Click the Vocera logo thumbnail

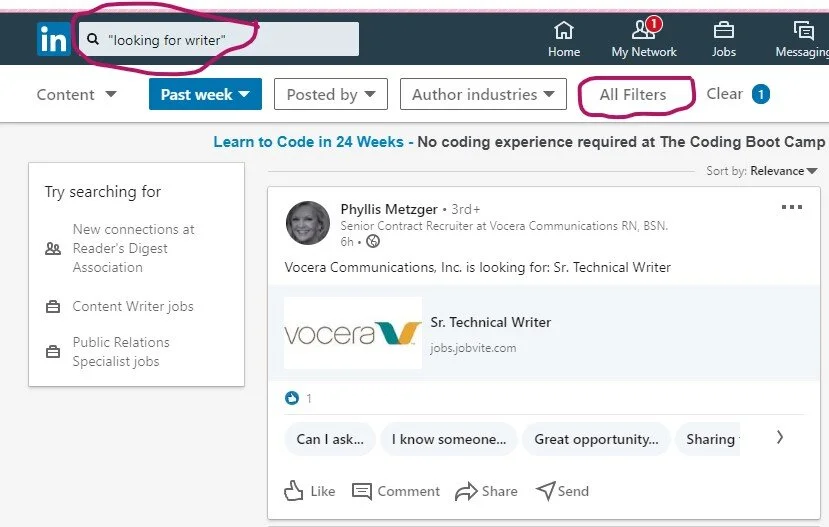[x=353, y=332]
